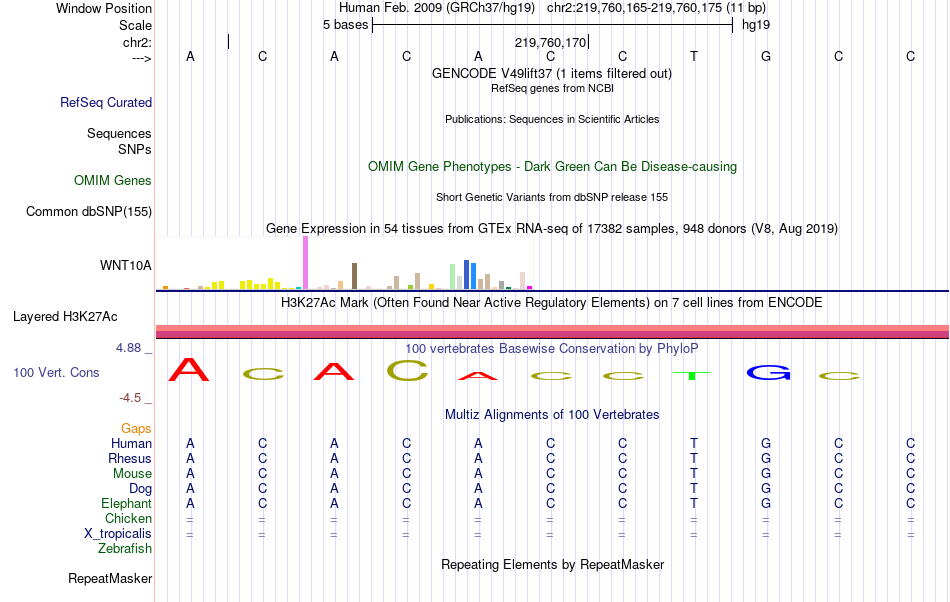
Task: Select the Mouse alignment row label
Action: 132,474
